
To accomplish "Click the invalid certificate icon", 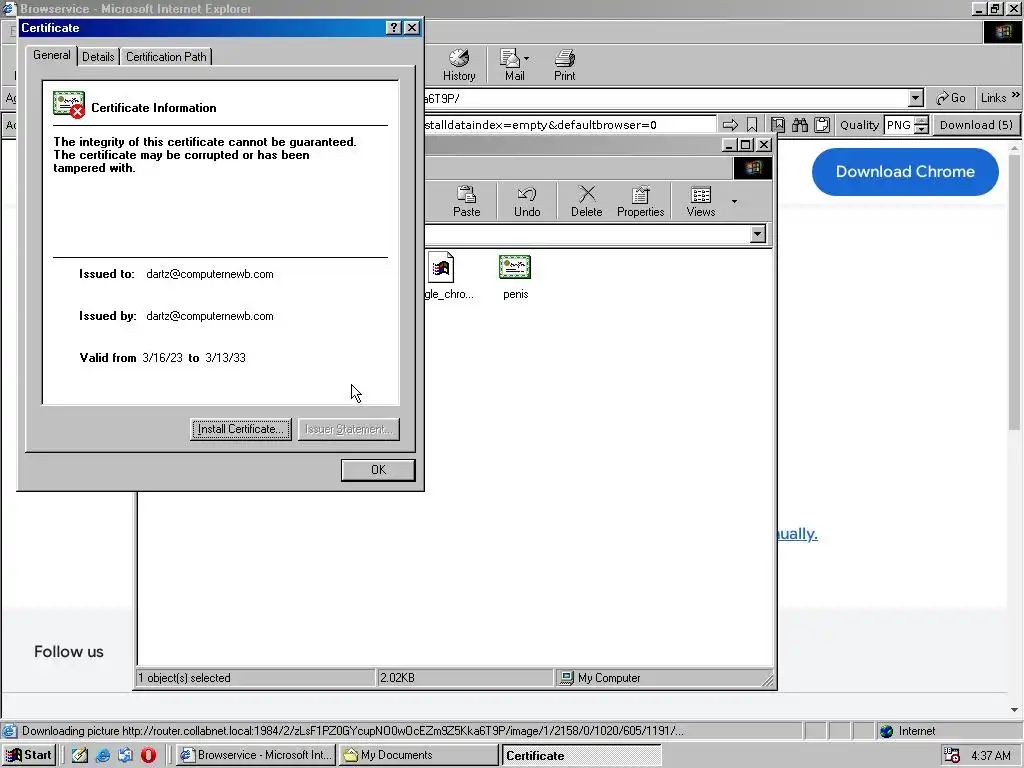I will pos(69,104).
